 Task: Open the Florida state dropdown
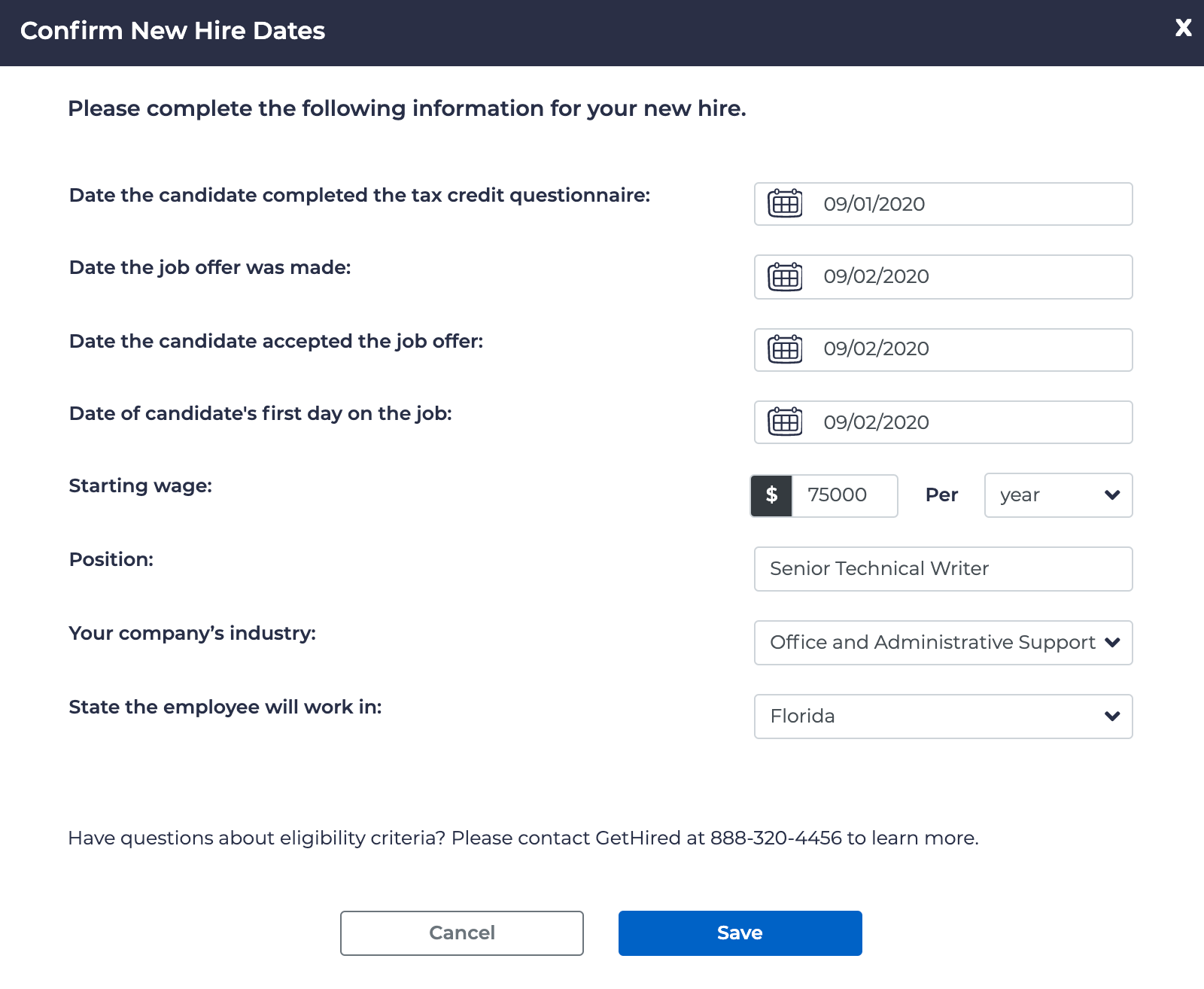[943, 717]
